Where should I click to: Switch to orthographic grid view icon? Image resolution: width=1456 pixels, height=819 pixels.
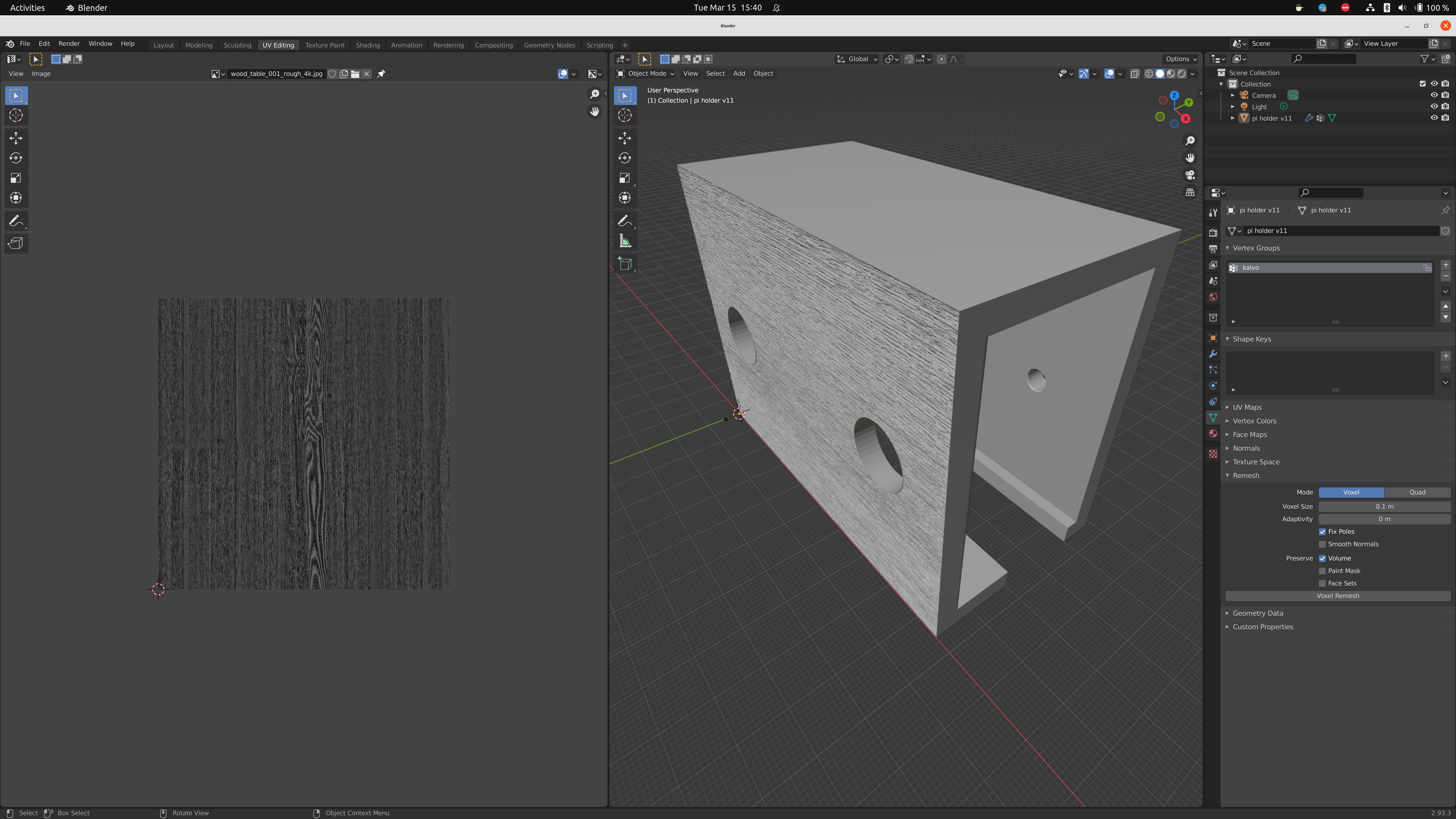tap(1190, 193)
